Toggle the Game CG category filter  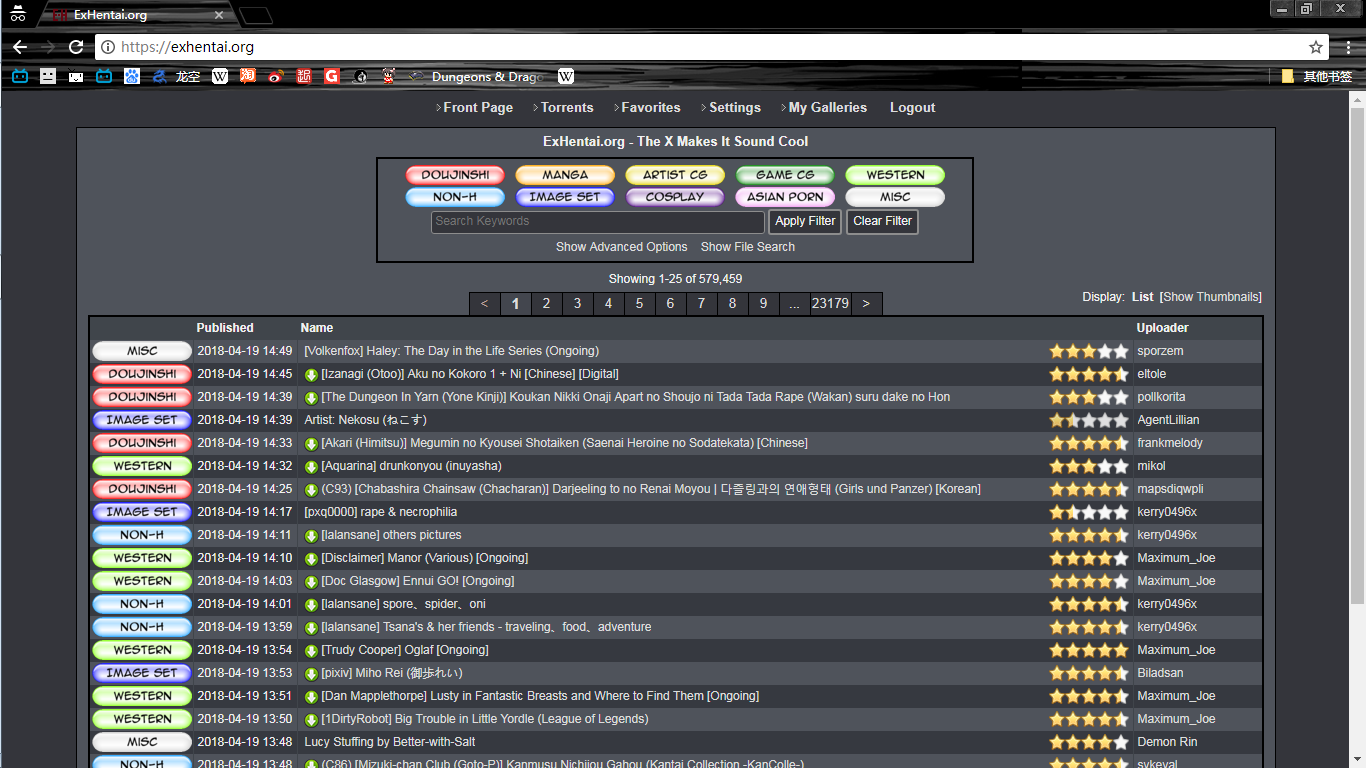click(785, 175)
